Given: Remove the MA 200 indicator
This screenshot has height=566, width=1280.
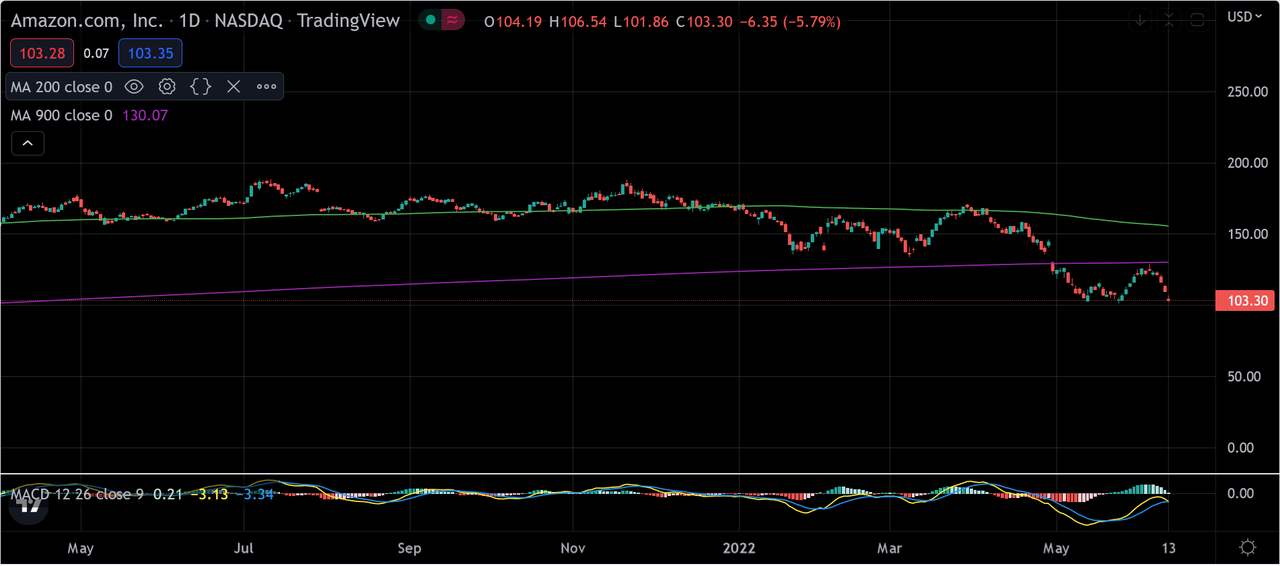Looking at the screenshot, I should click(234, 87).
